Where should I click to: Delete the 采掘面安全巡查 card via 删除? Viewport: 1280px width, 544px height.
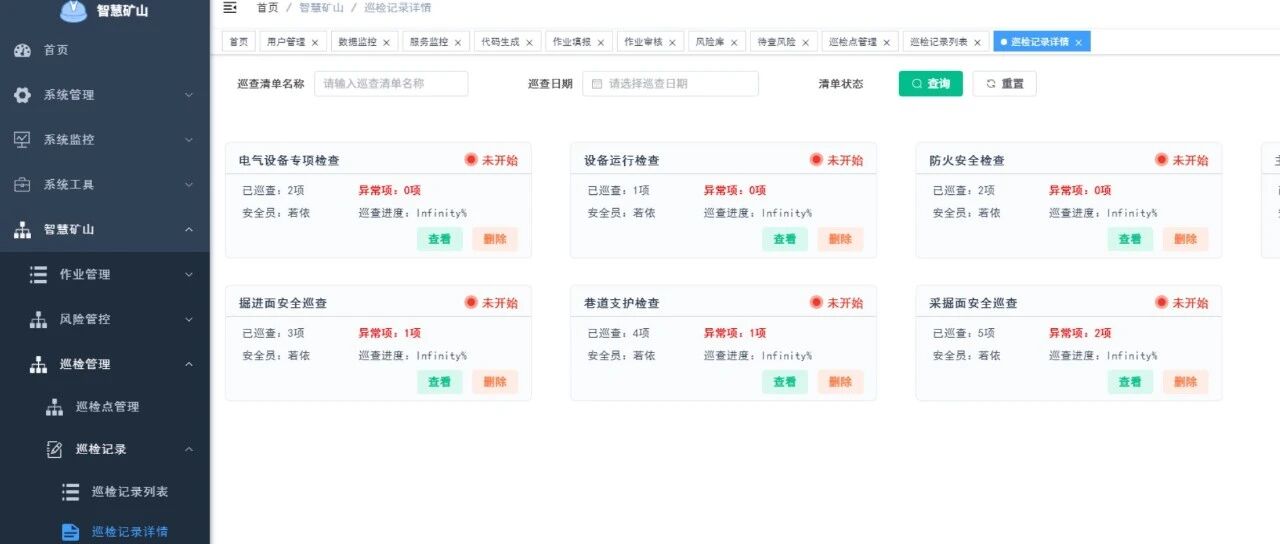(x=1185, y=382)
